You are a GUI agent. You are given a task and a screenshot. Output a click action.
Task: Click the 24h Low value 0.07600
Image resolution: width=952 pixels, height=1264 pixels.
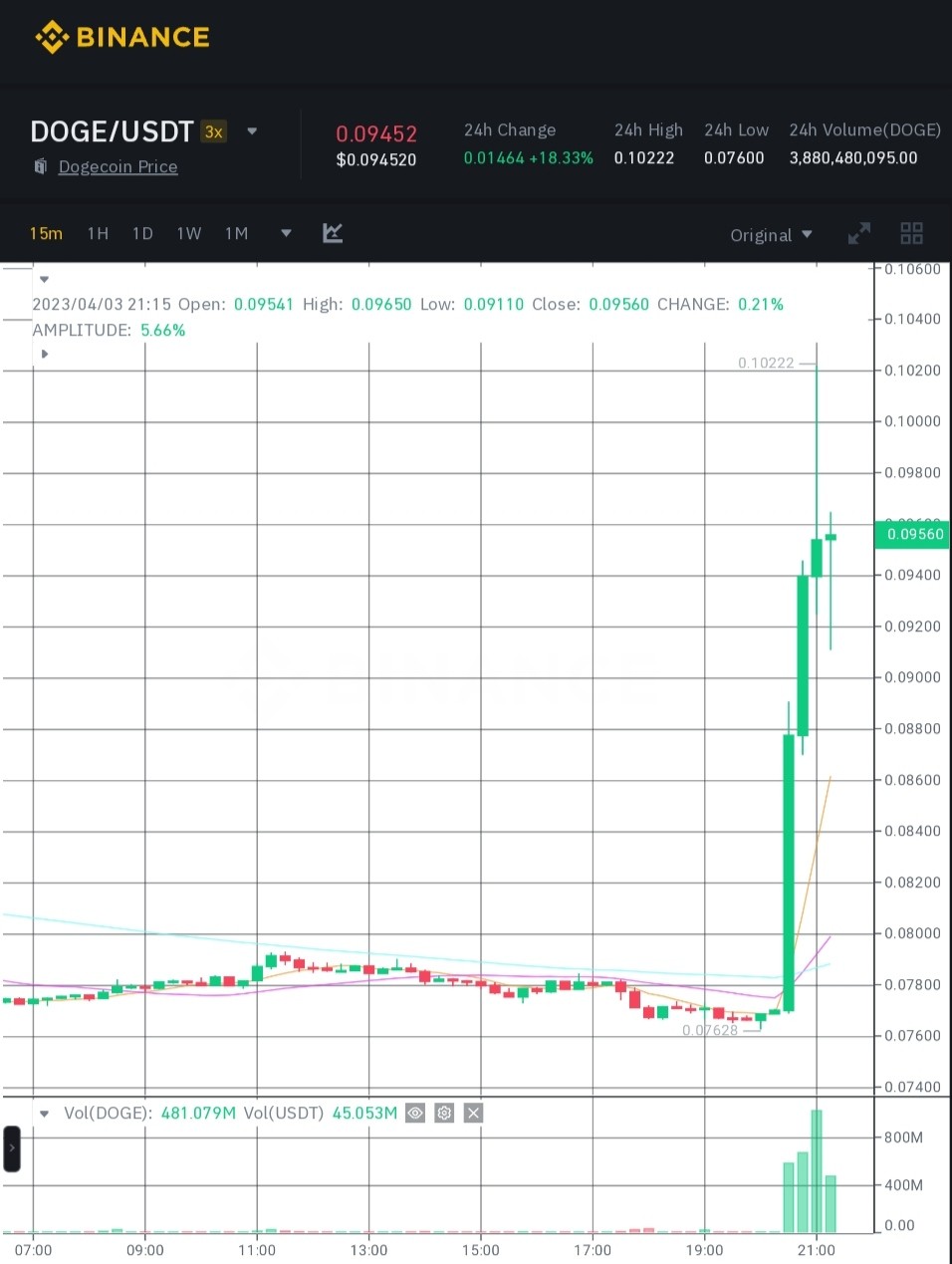[x=734, y=157]
